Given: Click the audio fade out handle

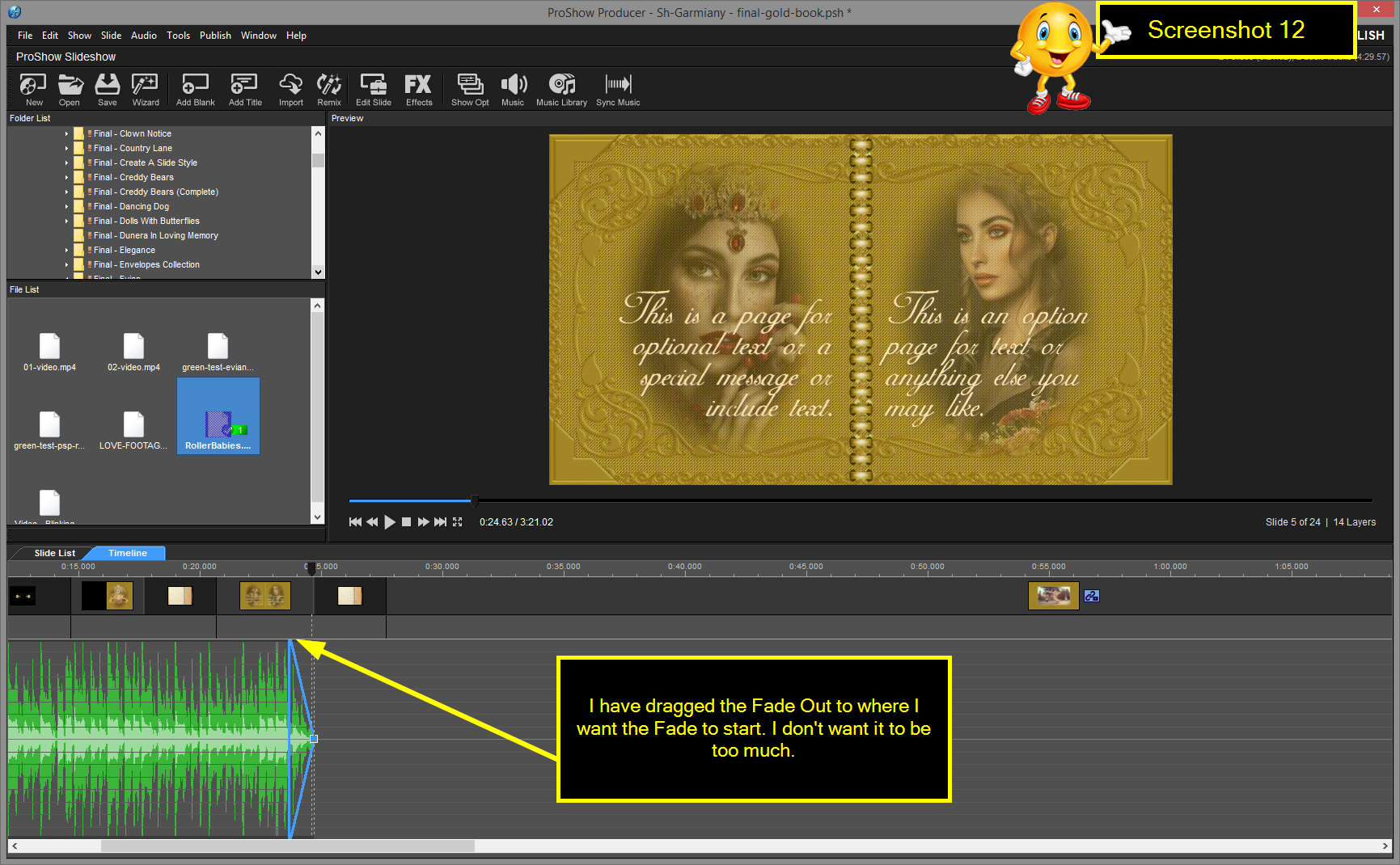Looking at the screenshot, I should (314, 739).
